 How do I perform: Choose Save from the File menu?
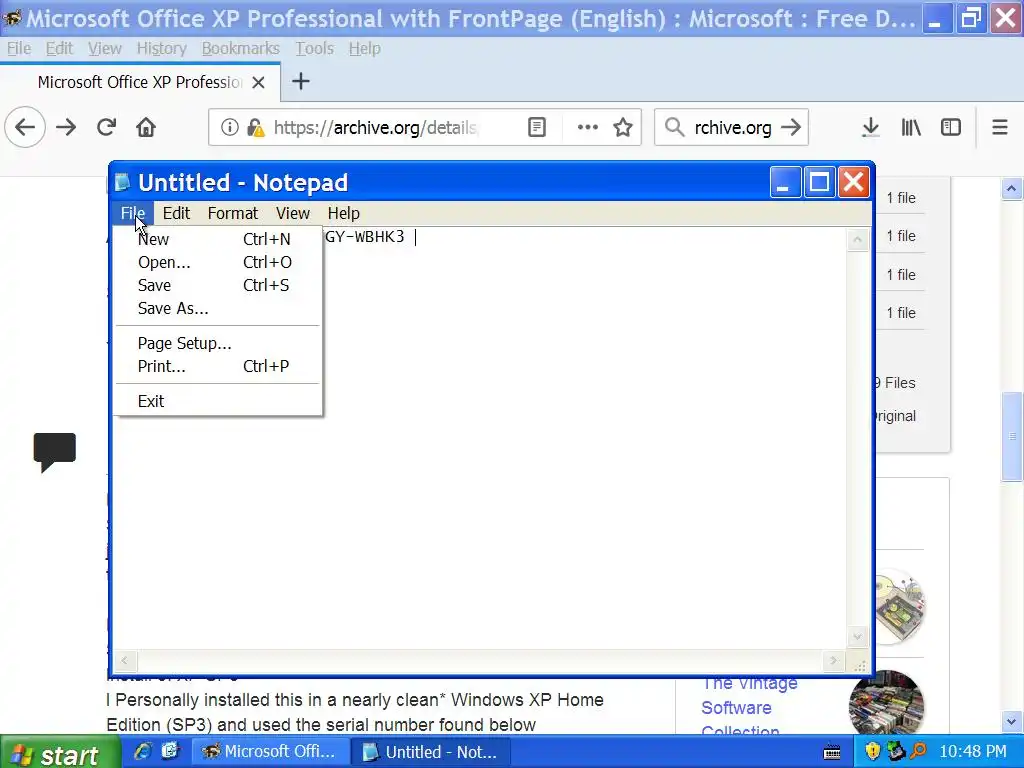pyautogui.click(x=217, y=285)
